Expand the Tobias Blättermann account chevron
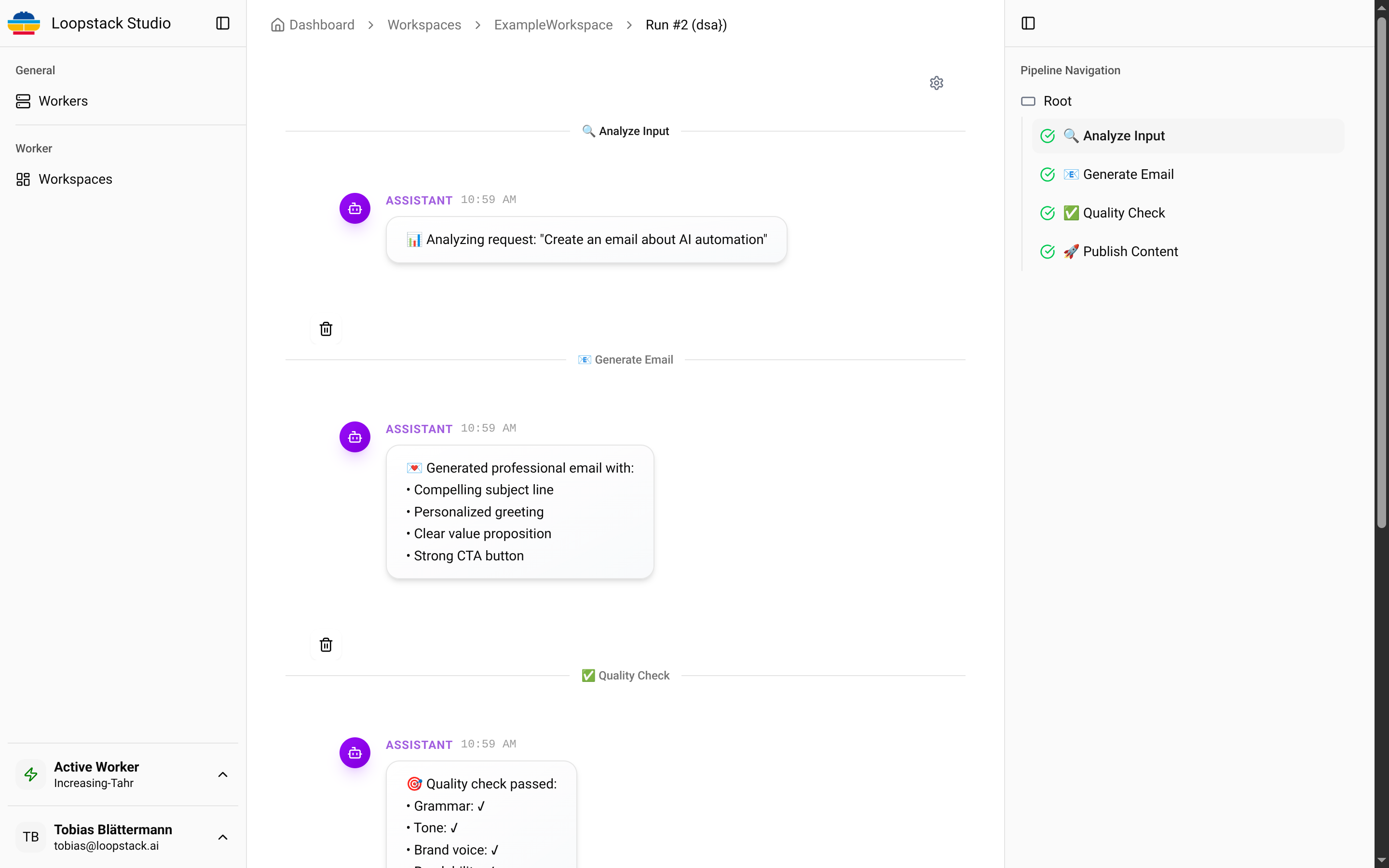This screenshot has height=868, width=1389. point(222,837)
